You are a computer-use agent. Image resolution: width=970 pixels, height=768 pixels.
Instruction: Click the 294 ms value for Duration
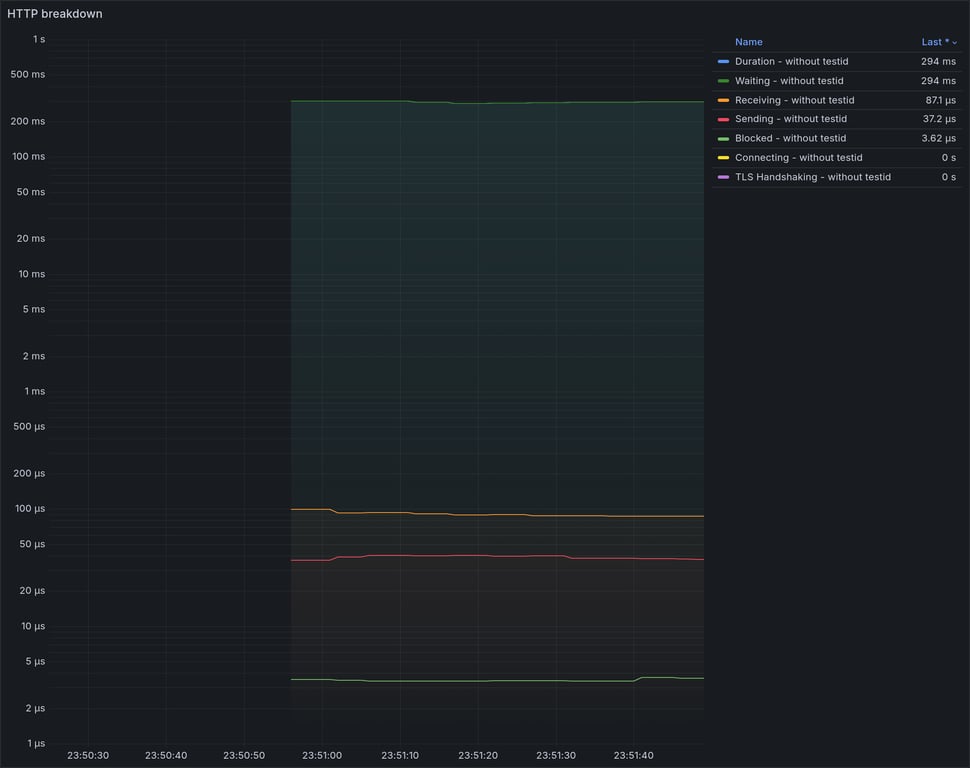coord(938,61)
